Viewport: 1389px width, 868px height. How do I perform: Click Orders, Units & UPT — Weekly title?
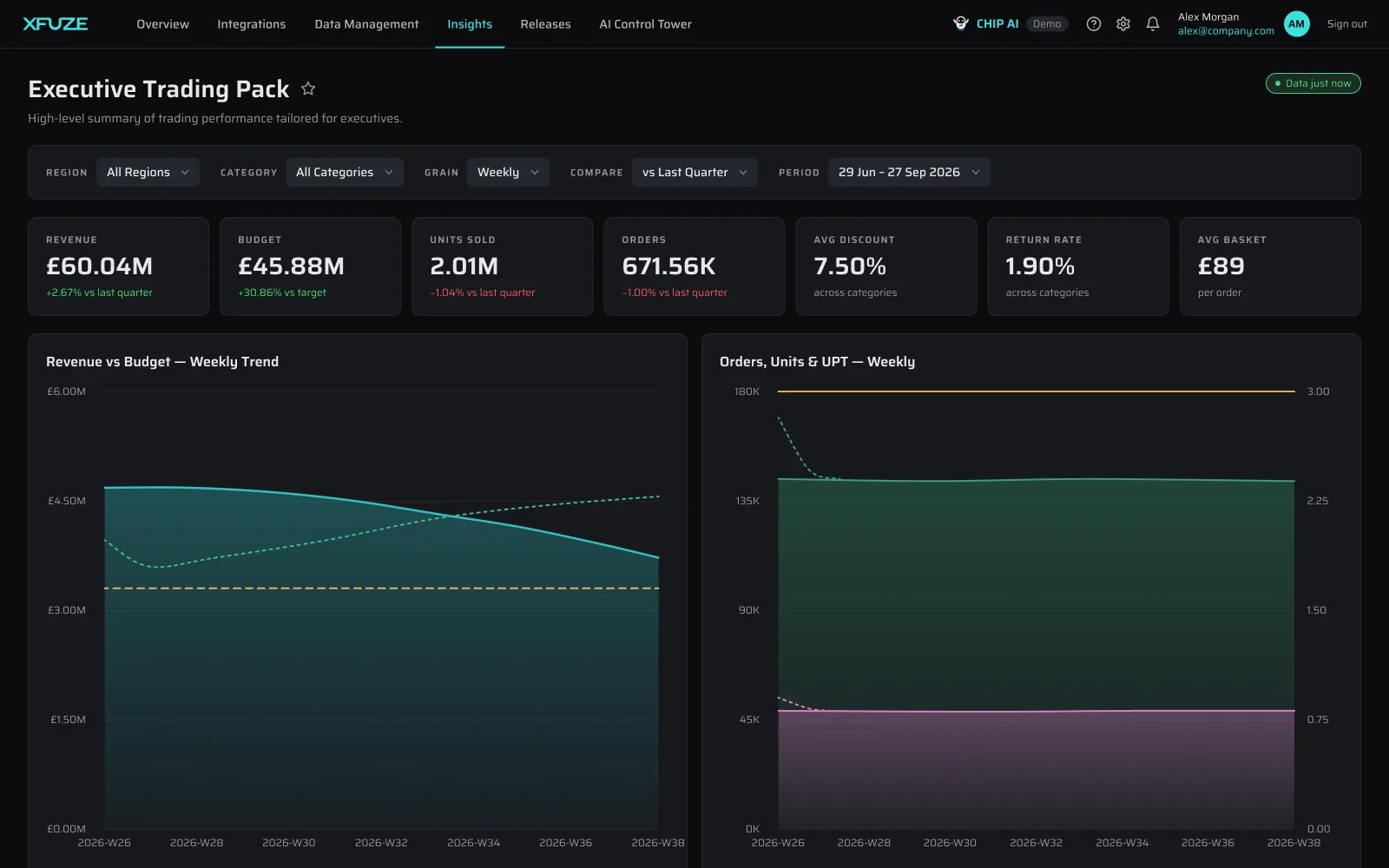point(817,362)
